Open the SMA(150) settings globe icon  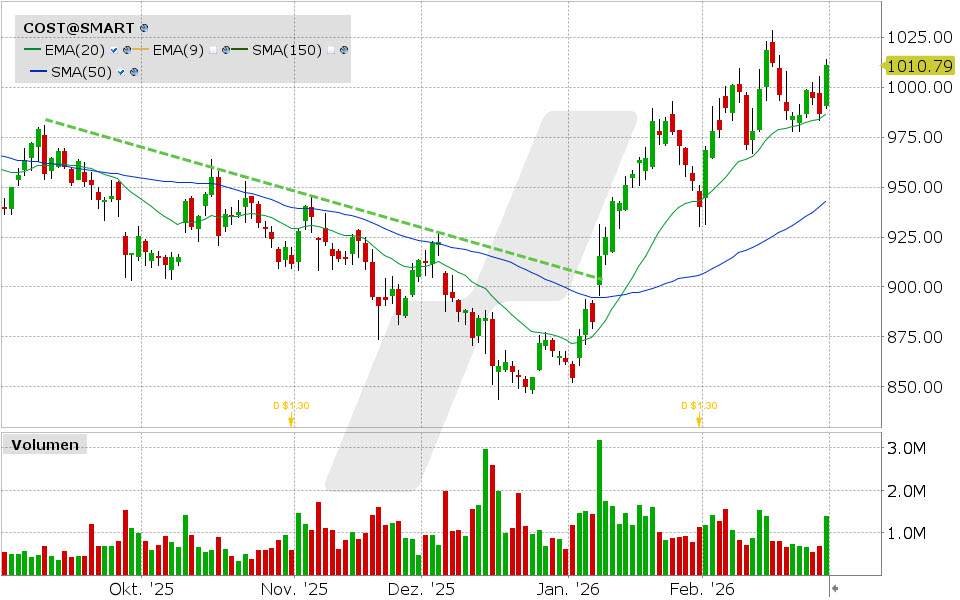tap(343, 50)
